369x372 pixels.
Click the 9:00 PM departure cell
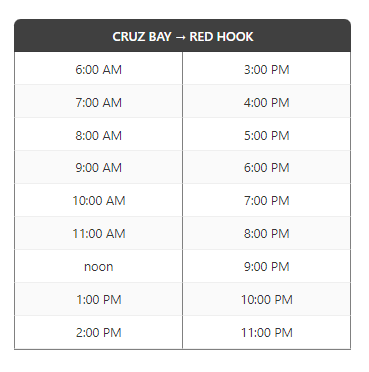tap(267, 266)
